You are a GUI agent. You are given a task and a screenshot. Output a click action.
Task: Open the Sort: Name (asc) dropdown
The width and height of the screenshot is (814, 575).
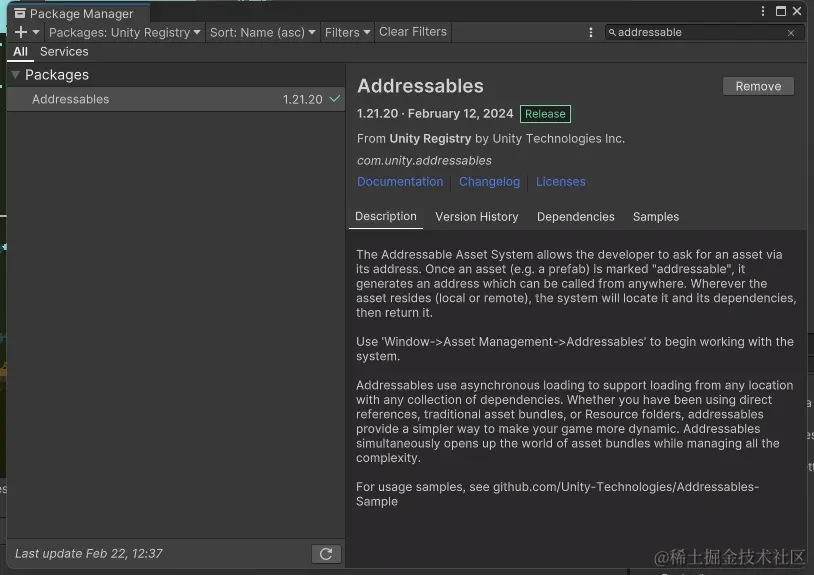[262, 32]
